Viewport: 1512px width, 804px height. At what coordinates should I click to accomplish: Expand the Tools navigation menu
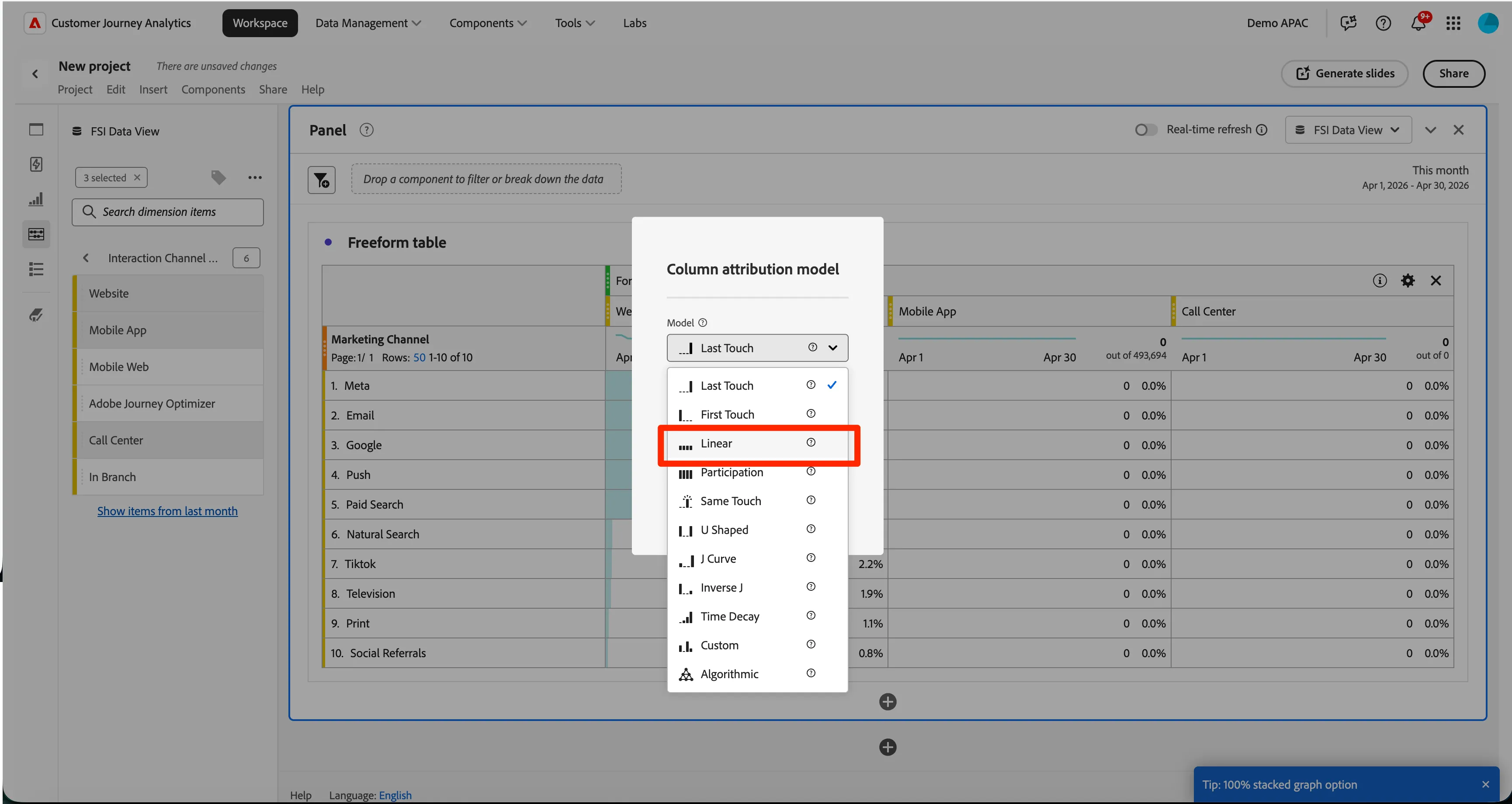tap(575, 23)
